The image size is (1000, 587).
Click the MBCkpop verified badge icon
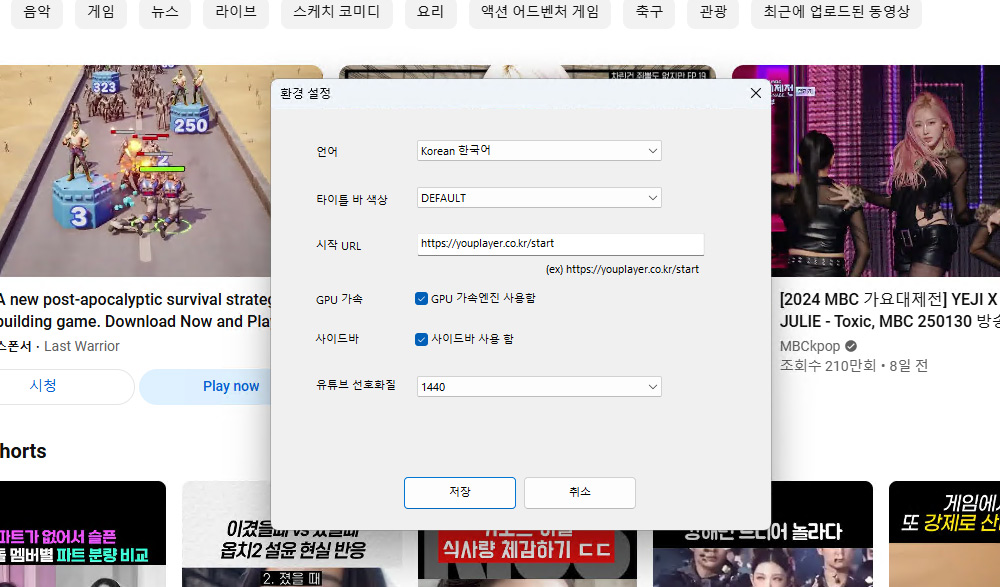(851, 346)
